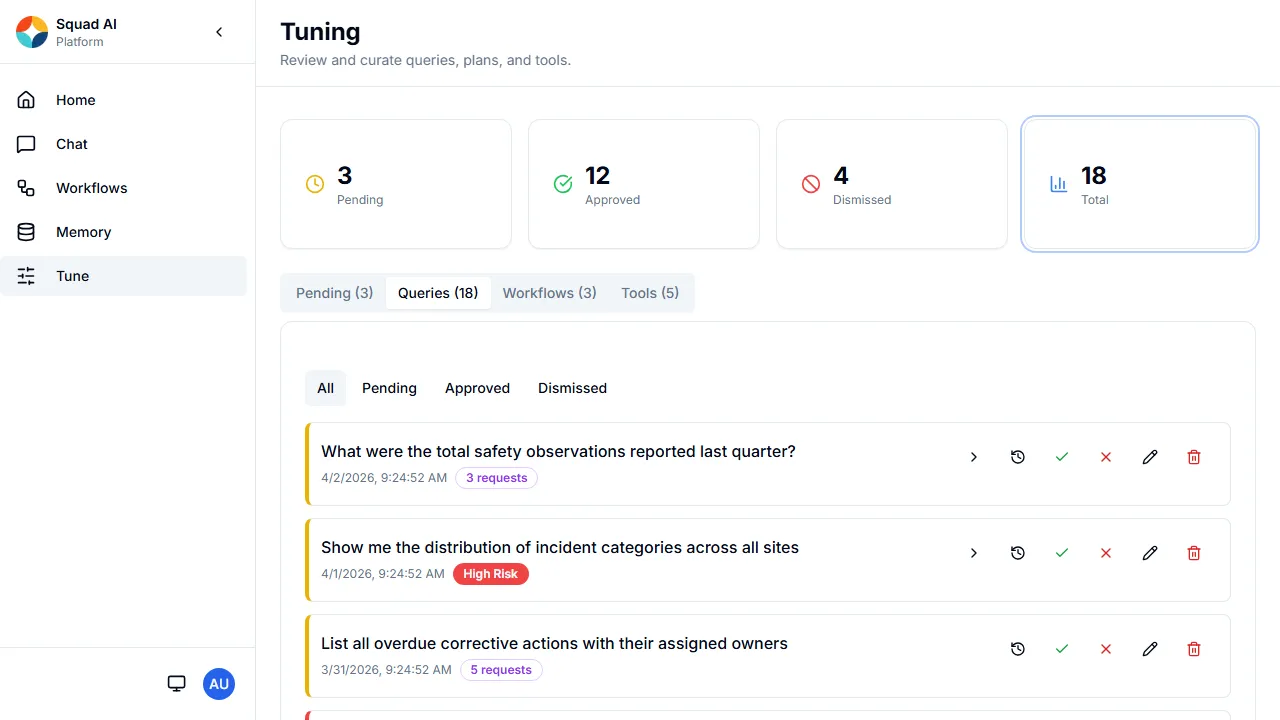This screenshot has height=720, width=1280.
Task: View history of incident categories query
Action: tap(1018, 553)
